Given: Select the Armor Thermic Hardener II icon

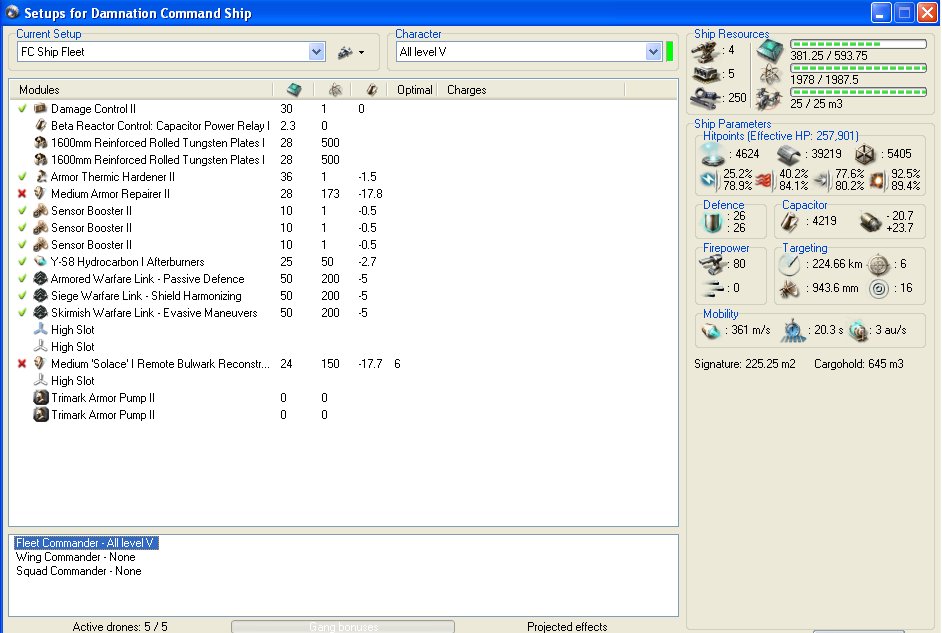Looking at the screenshot, I should click(x=40, y=177).
